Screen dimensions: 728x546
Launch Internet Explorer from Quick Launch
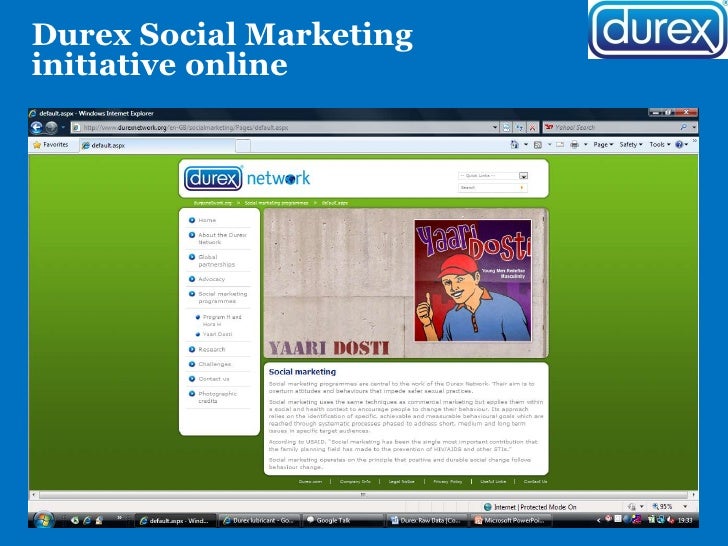[86, 520]
